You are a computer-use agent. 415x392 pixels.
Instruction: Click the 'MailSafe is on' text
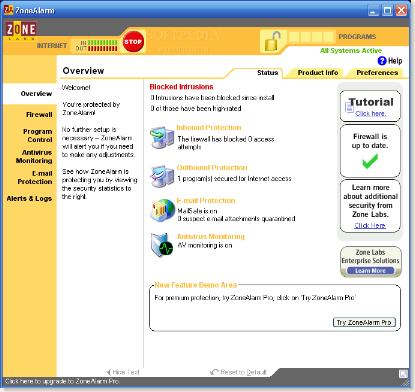pos(197,211)
